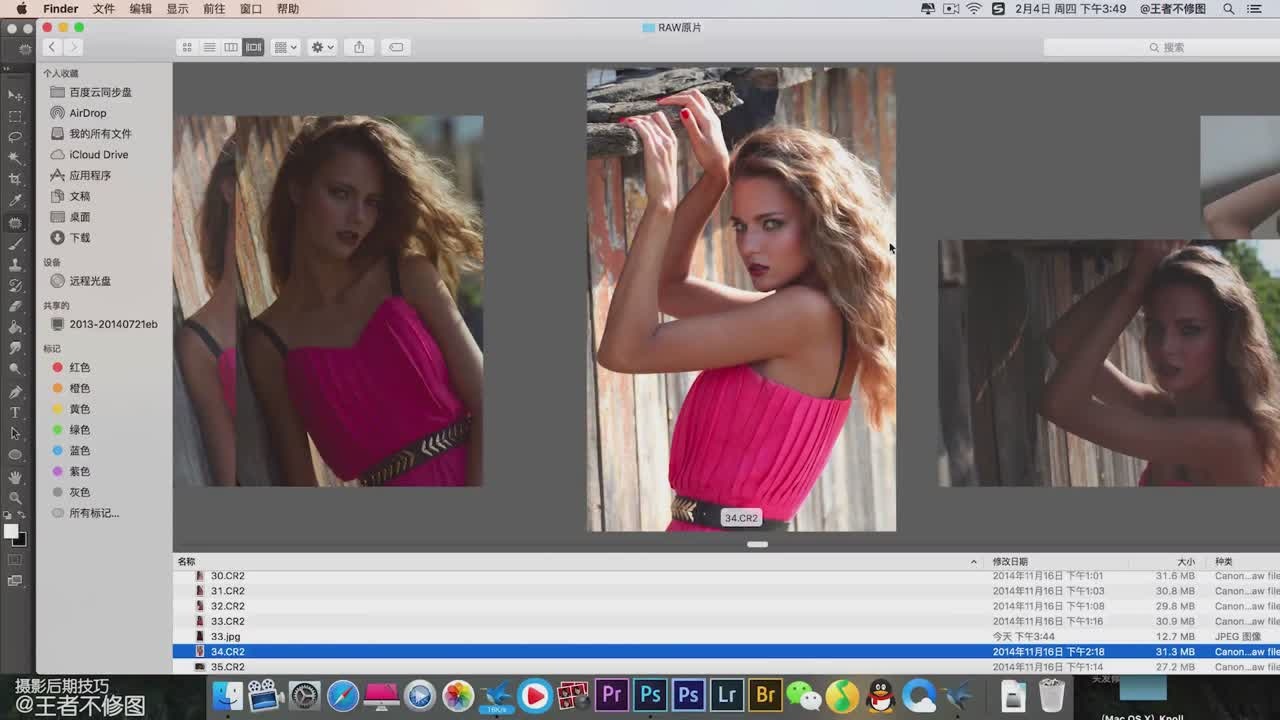Open Premiere Pro from the Dock
The height and width of the screenshot is (720, 1280).
click(x=611, y=694)
